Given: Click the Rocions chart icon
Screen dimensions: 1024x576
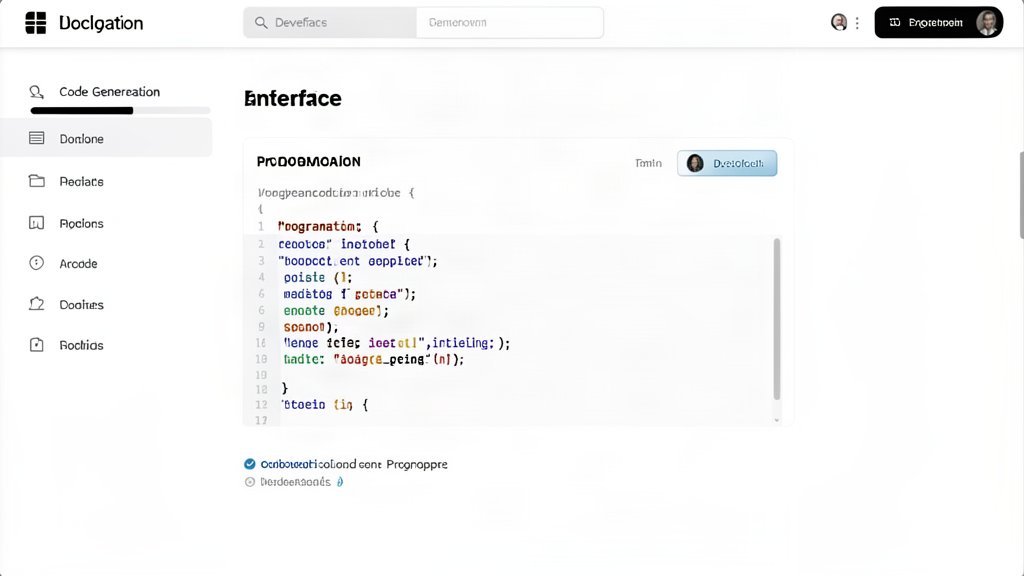Looking at the screenshot, I should pos(37,223).
